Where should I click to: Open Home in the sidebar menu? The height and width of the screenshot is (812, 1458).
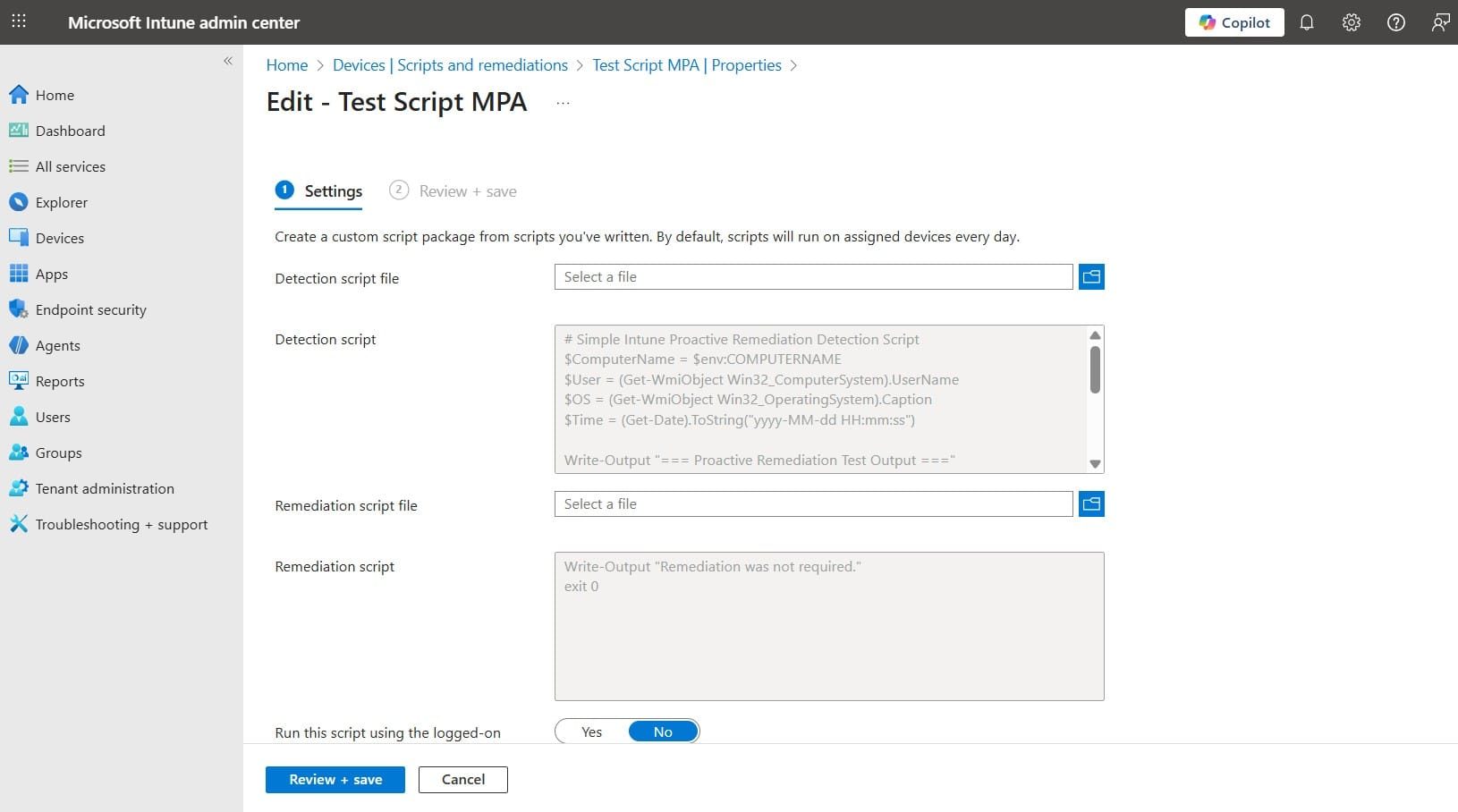[55, 95]
